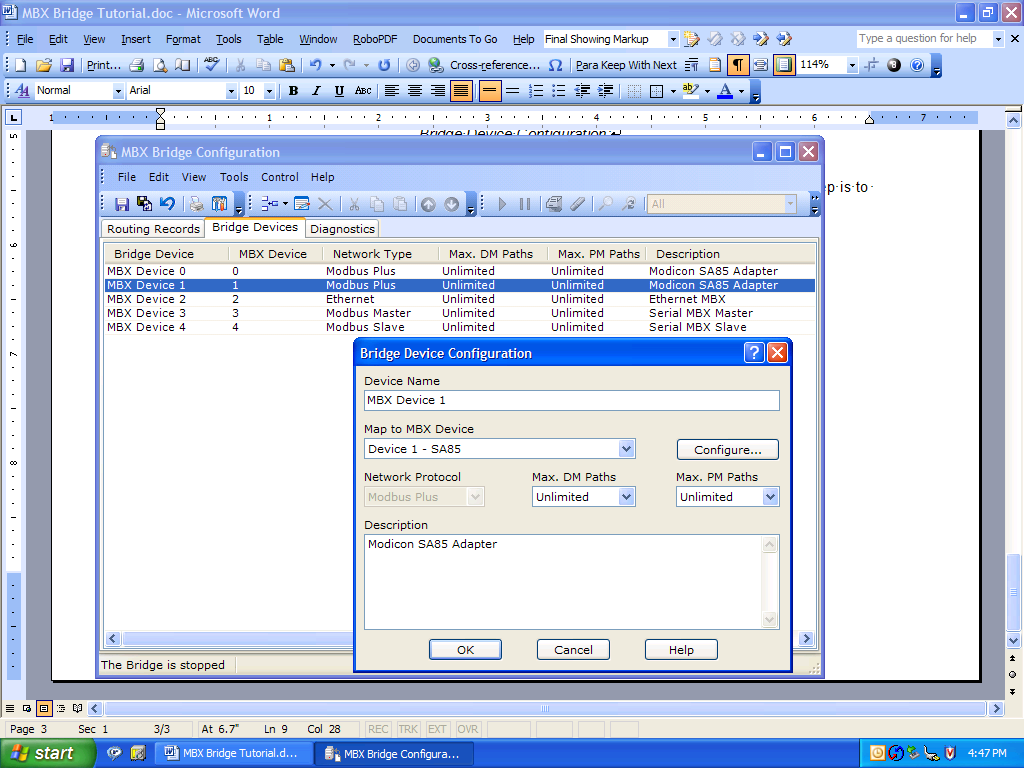Toggle Show/Hide paragraph marks button
1024x768 pixels.
[x=737, y=65]
